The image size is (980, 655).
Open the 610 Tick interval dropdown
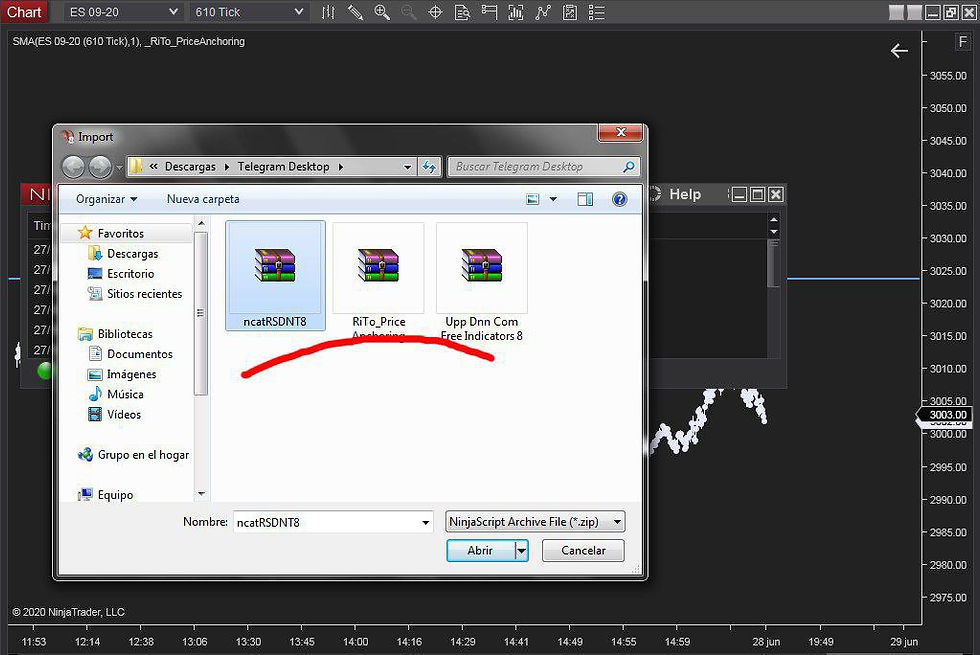tap(248, 12)
